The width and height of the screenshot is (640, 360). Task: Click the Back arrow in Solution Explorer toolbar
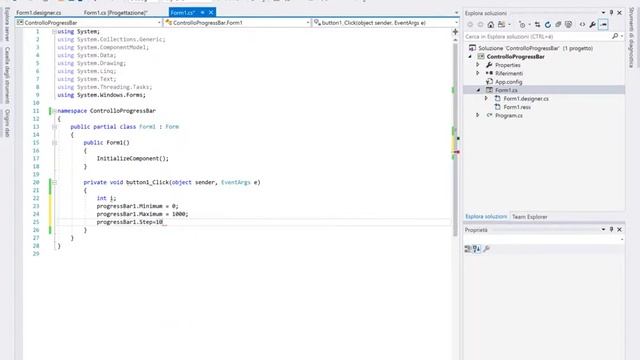click(x=470, y=25)
